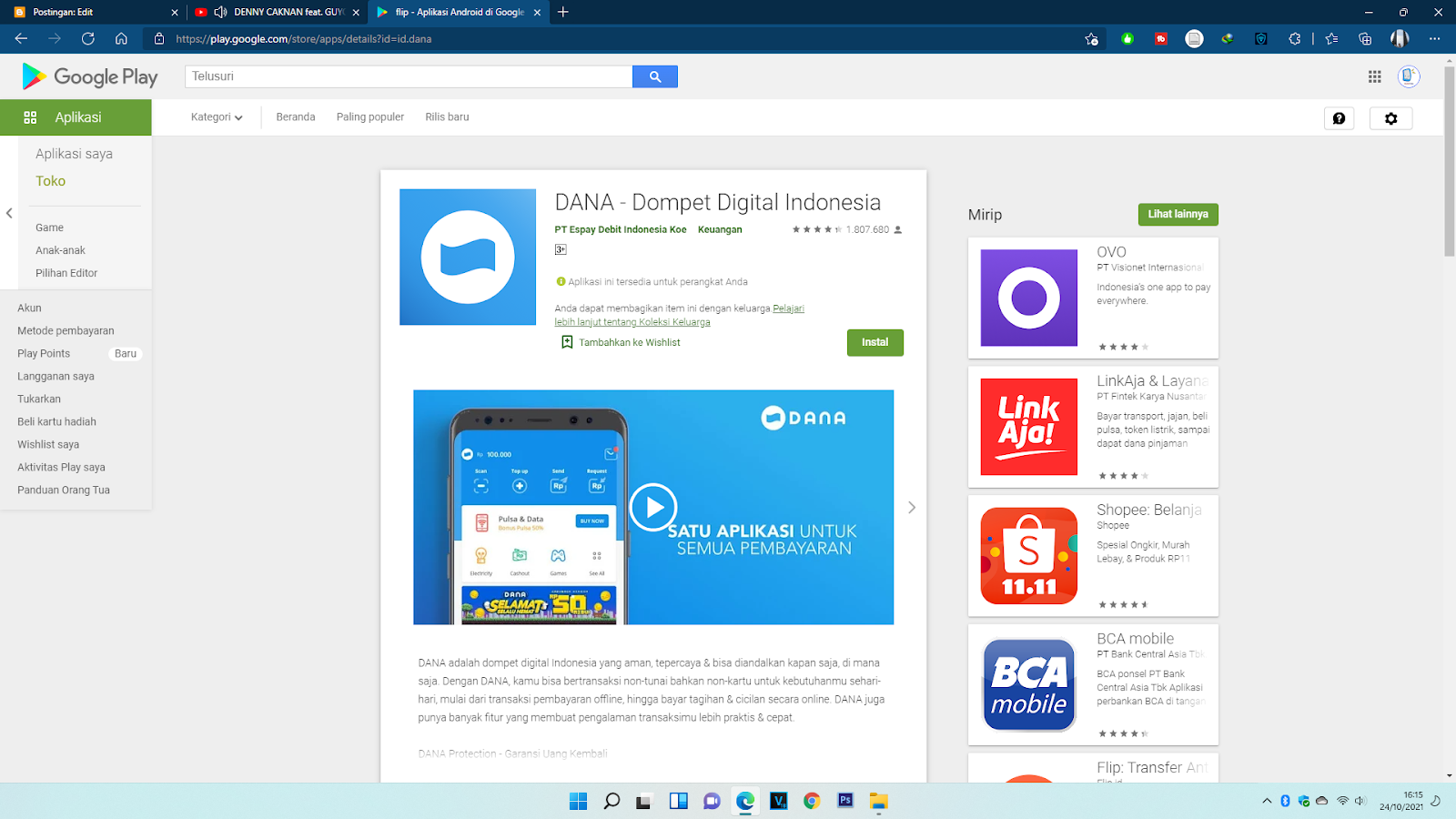Open the help question mark button
Image resolution: width=1456 pixels, height=819 pixels.
click(1339, 118)
